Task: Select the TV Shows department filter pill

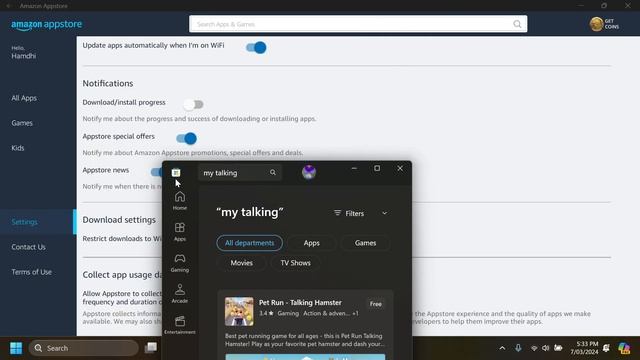Action: [x=295, y=263]
